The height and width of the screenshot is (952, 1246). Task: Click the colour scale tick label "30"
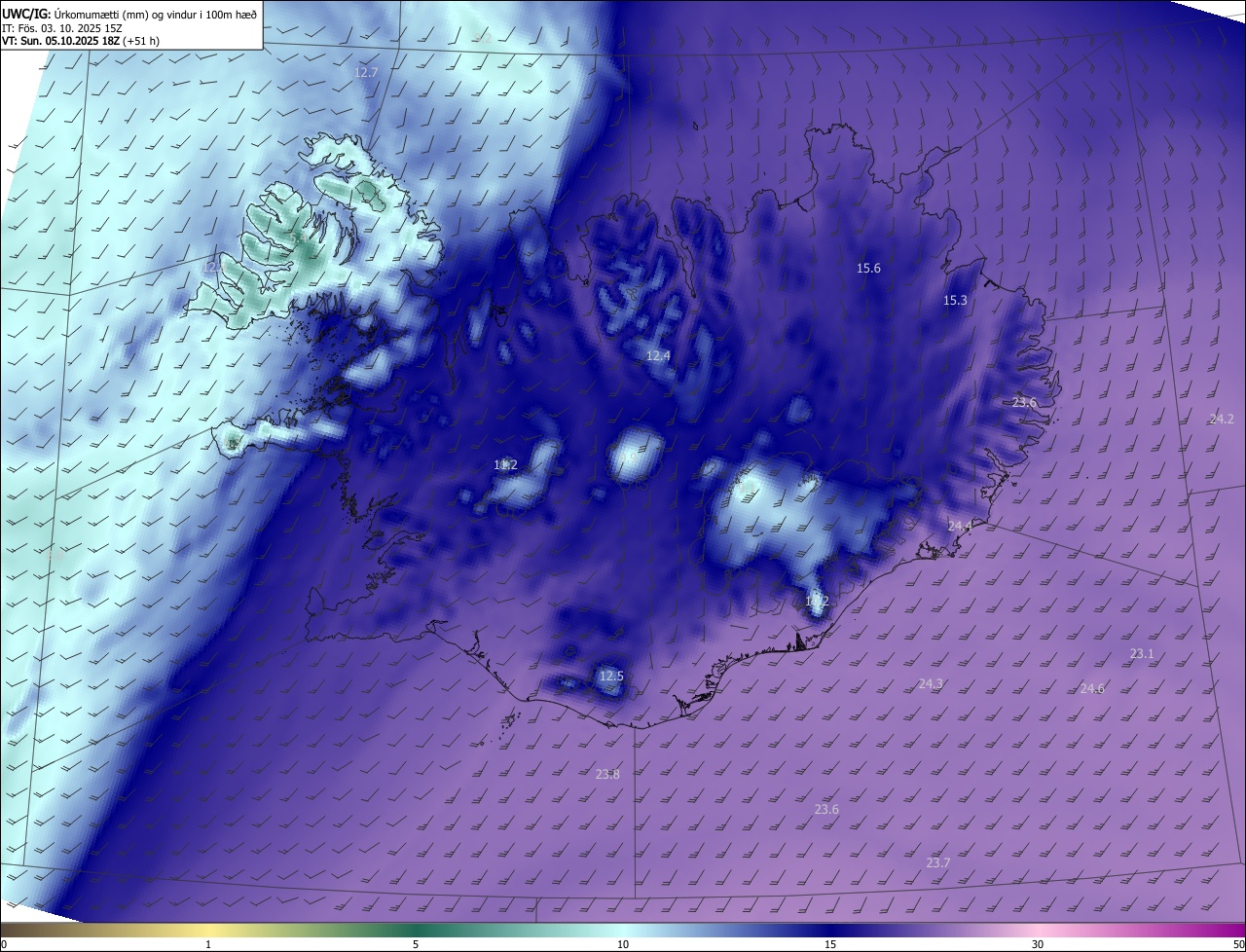1038,944
